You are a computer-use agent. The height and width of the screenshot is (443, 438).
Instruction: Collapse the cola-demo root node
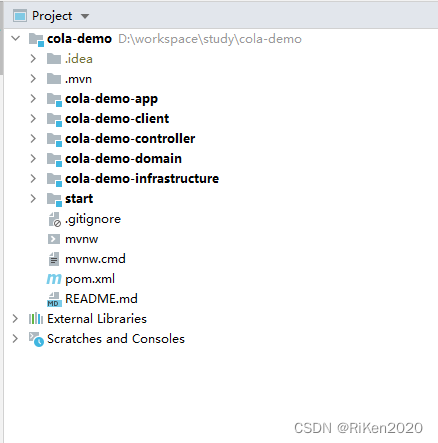pyautogui.click(x=15, y=38)
